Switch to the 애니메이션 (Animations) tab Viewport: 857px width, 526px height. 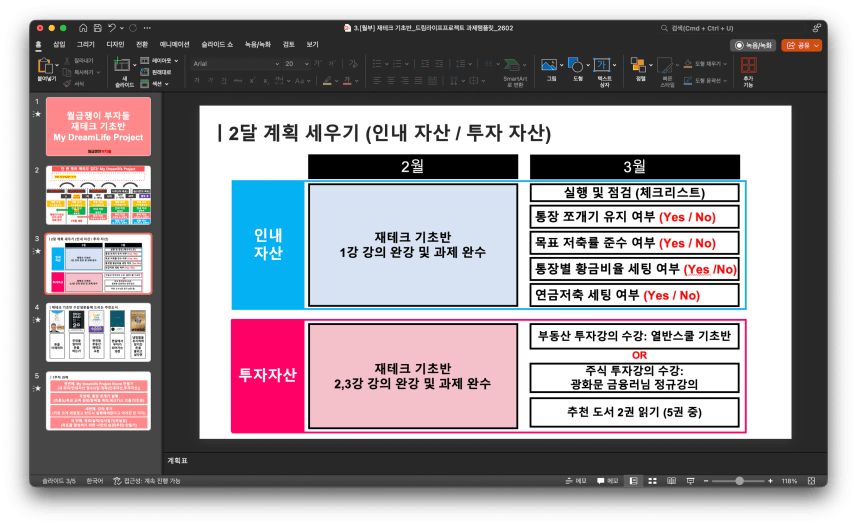click(173, 44)
